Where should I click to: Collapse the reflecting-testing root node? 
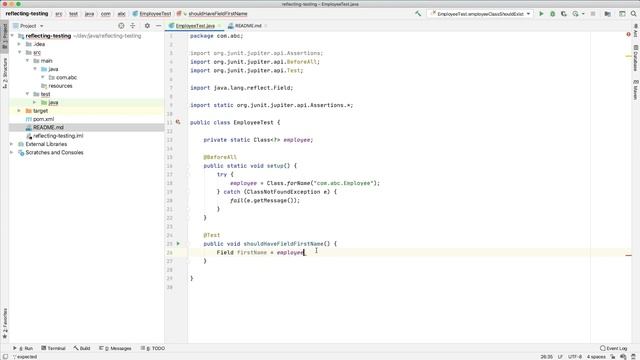12,36
